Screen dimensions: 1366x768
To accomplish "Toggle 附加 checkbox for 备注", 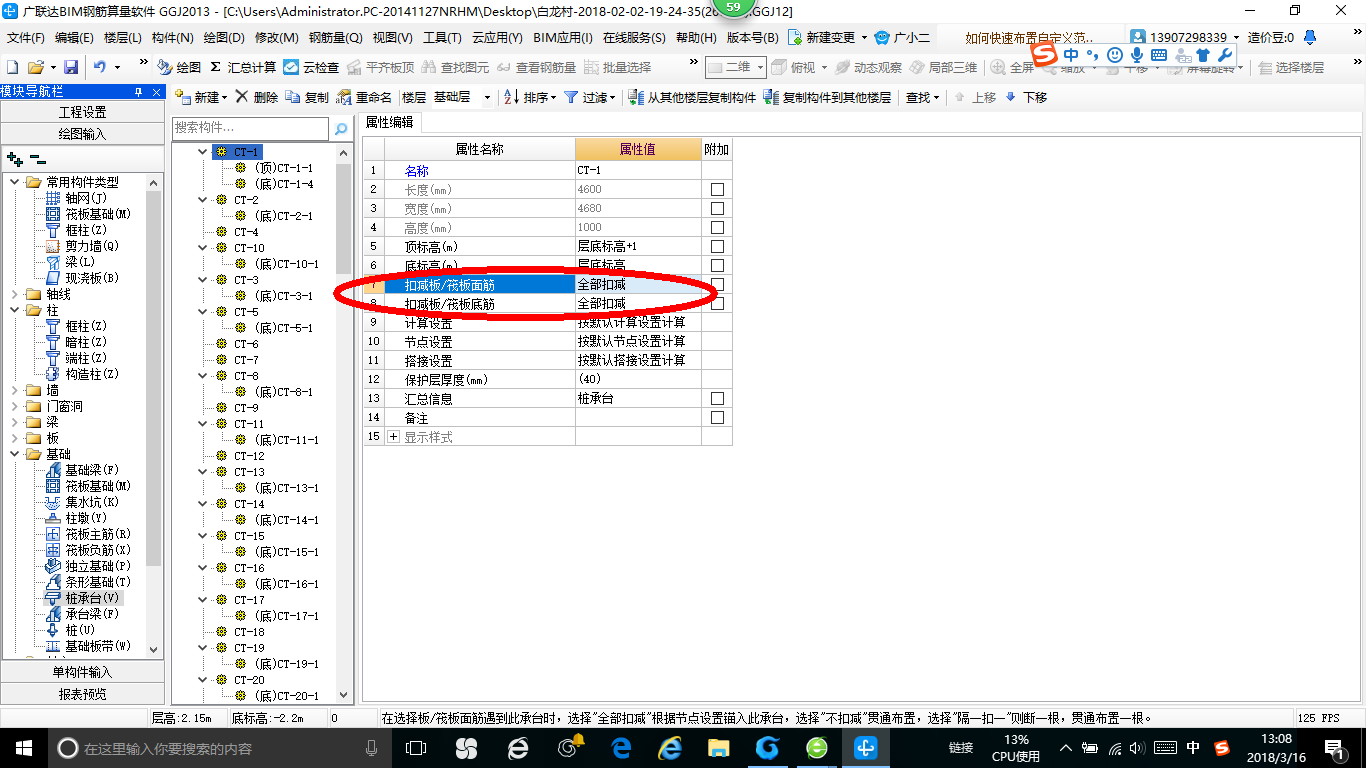I will pos(717,417).
